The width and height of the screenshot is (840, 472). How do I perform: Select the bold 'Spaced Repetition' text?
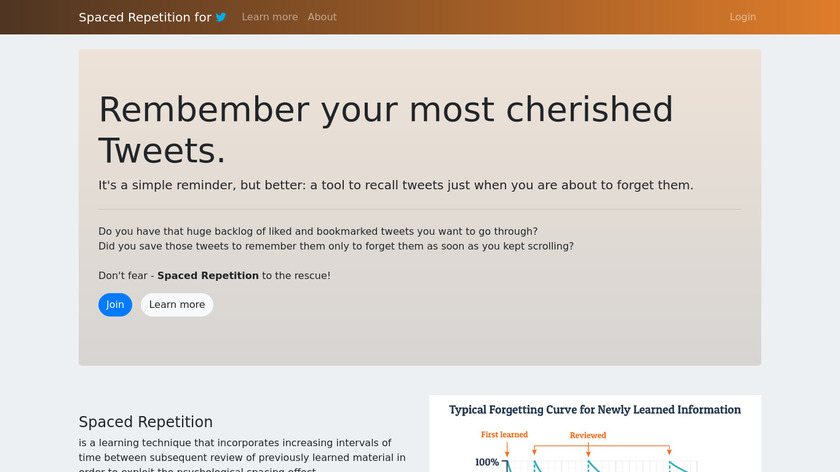(x=208, y=275)
